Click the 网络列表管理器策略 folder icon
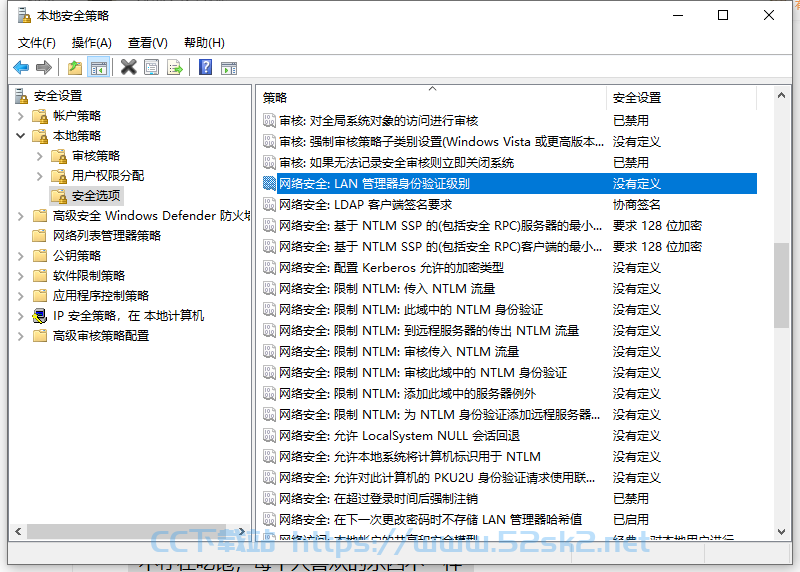 pyautogui.click(x=40, y=236)
